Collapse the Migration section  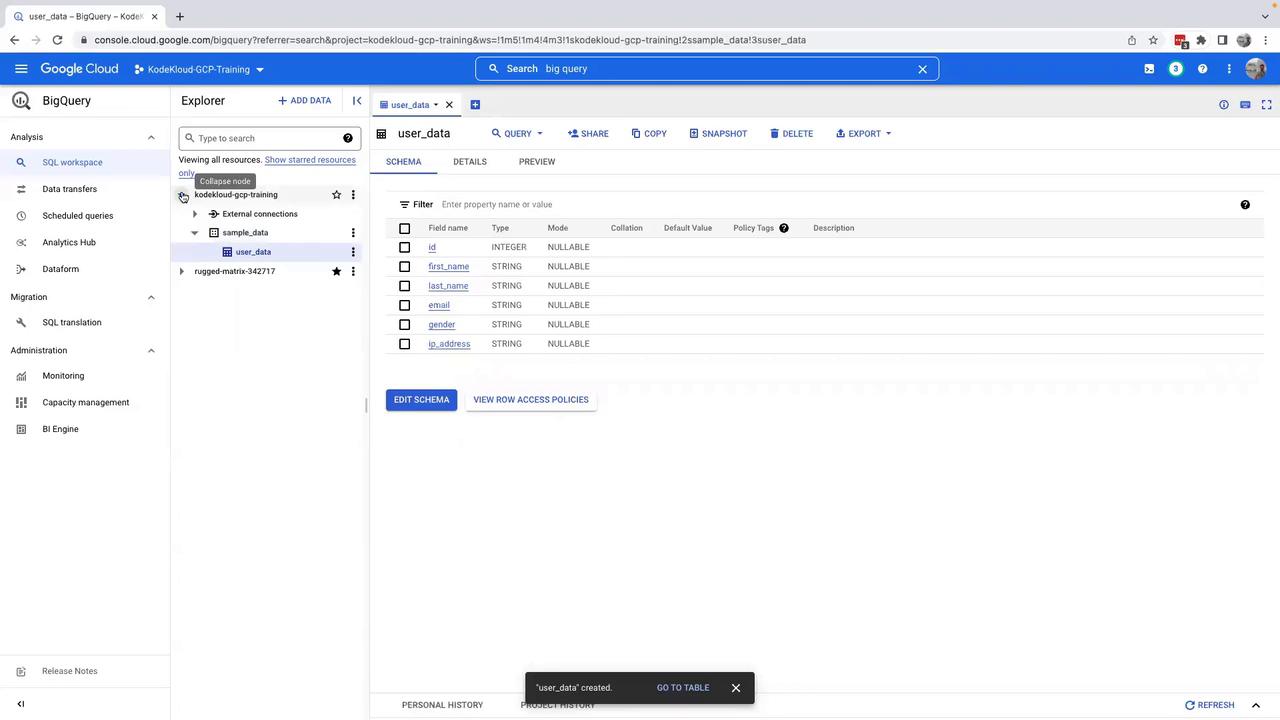tap(151, 297)
